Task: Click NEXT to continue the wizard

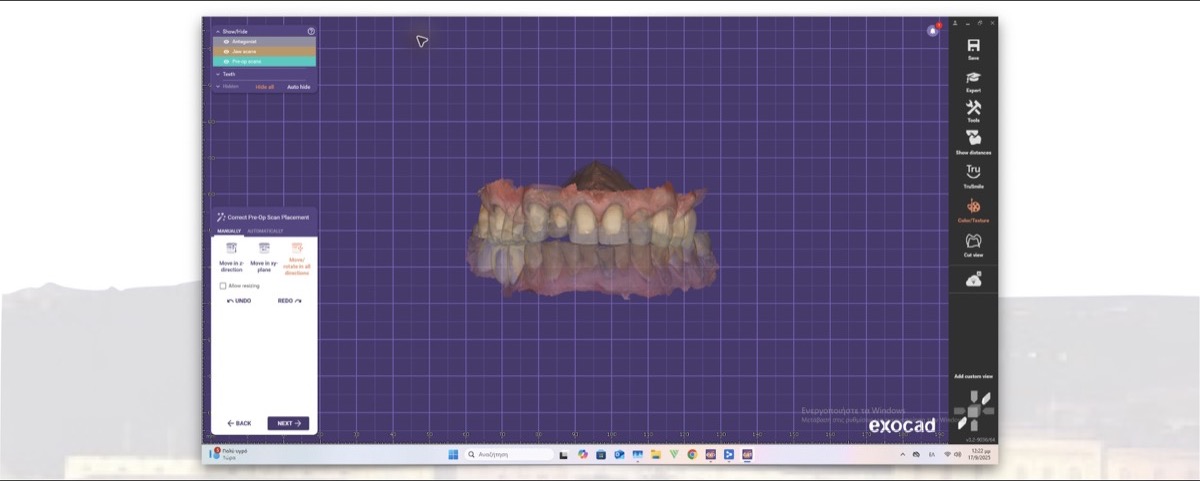Action: (288, 423)
